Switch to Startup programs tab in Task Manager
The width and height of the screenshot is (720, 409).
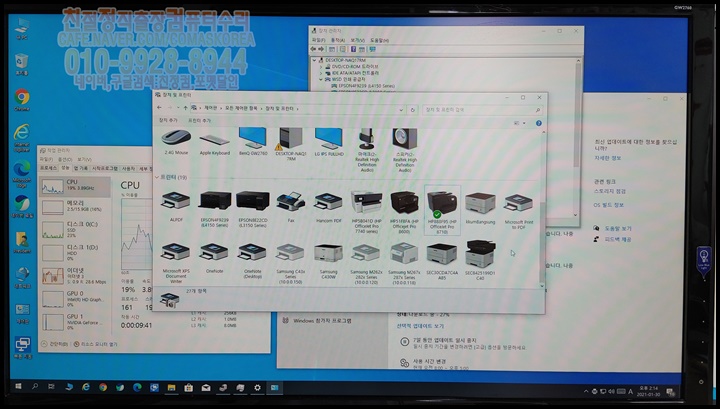105,168
